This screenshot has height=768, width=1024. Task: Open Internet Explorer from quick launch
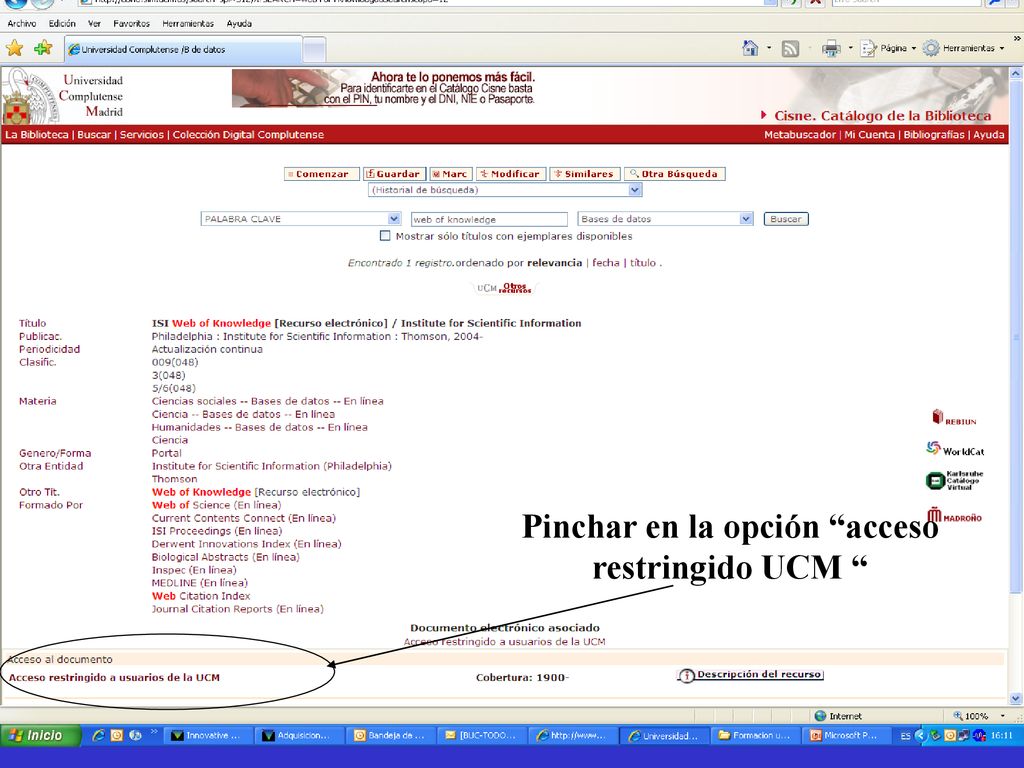(98, 735)
